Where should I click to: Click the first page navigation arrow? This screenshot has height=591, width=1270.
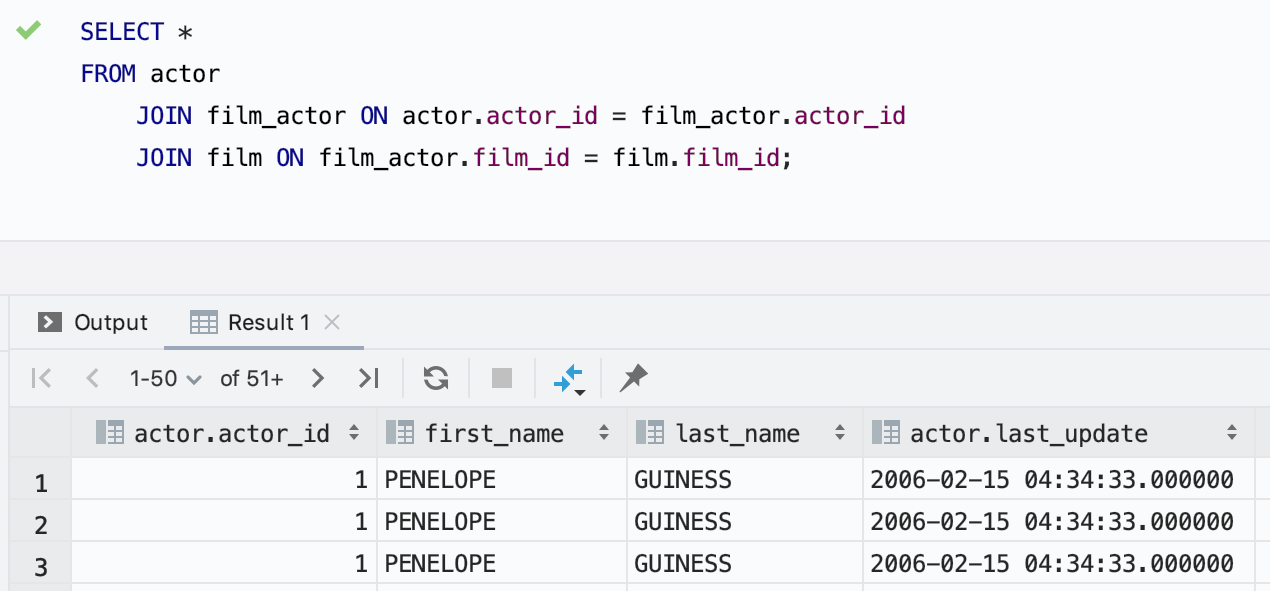point(41,378)
